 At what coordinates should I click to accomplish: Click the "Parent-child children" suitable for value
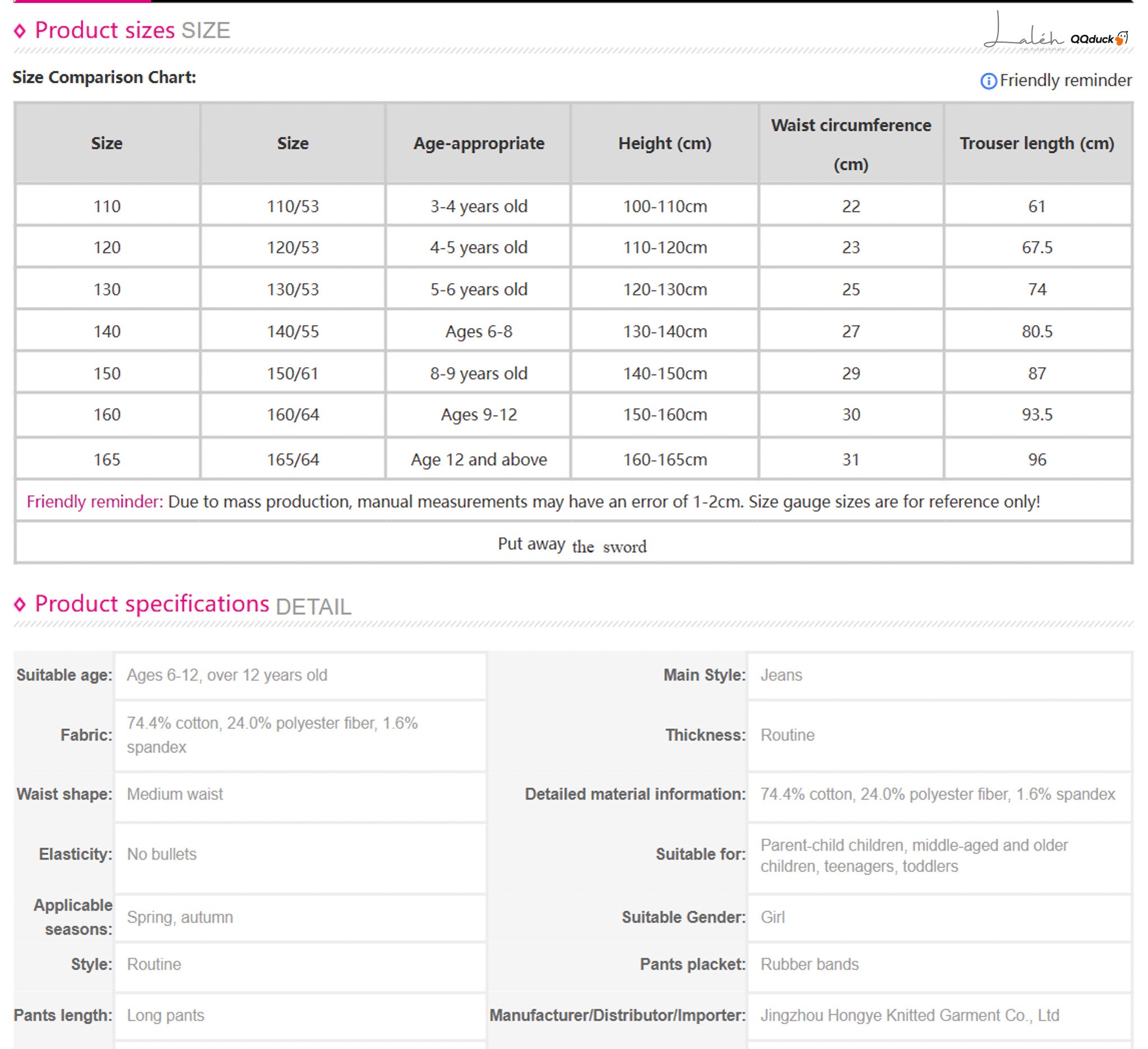tap(914, 856)
